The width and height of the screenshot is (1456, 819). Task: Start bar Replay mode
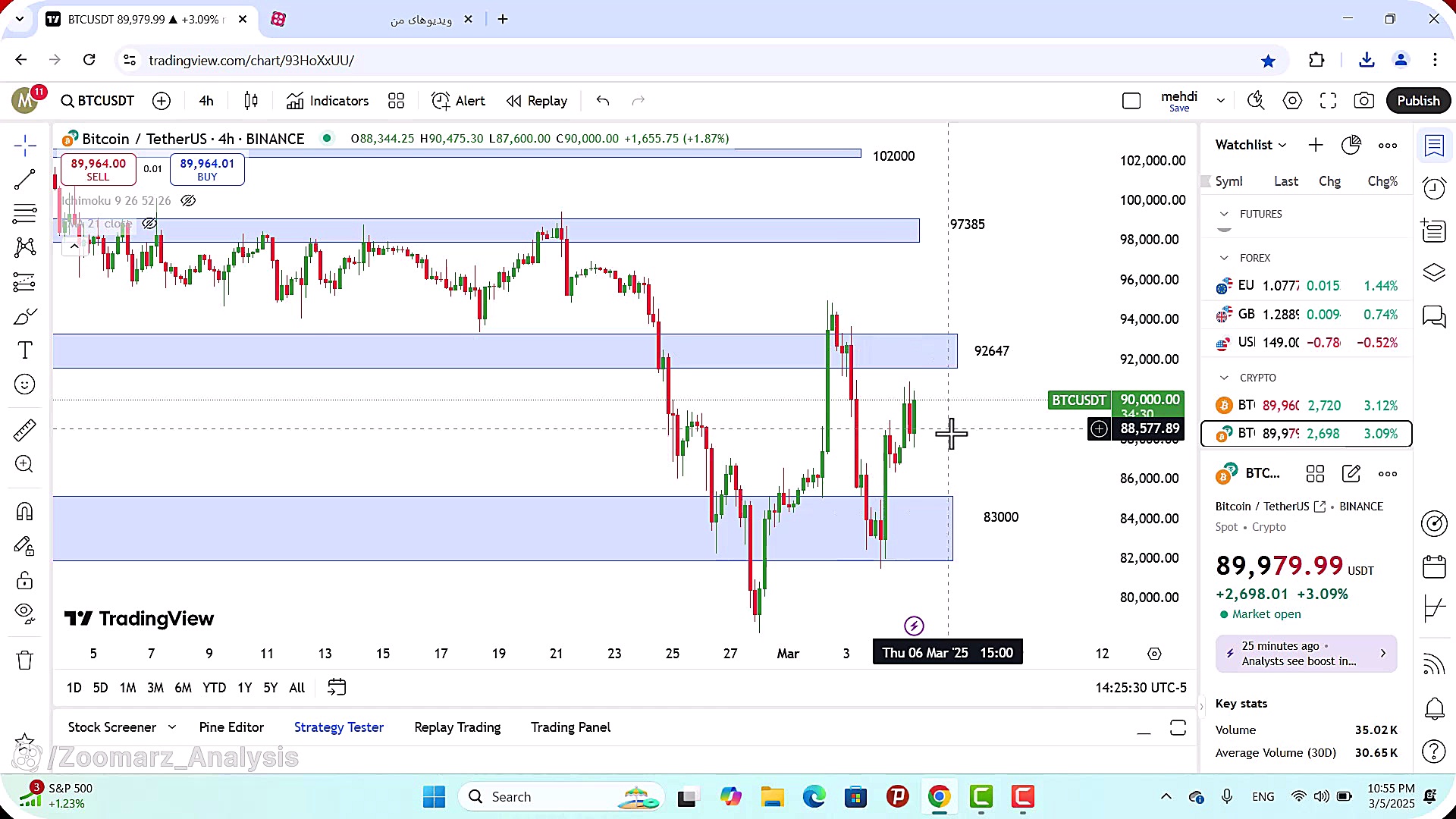537,101
